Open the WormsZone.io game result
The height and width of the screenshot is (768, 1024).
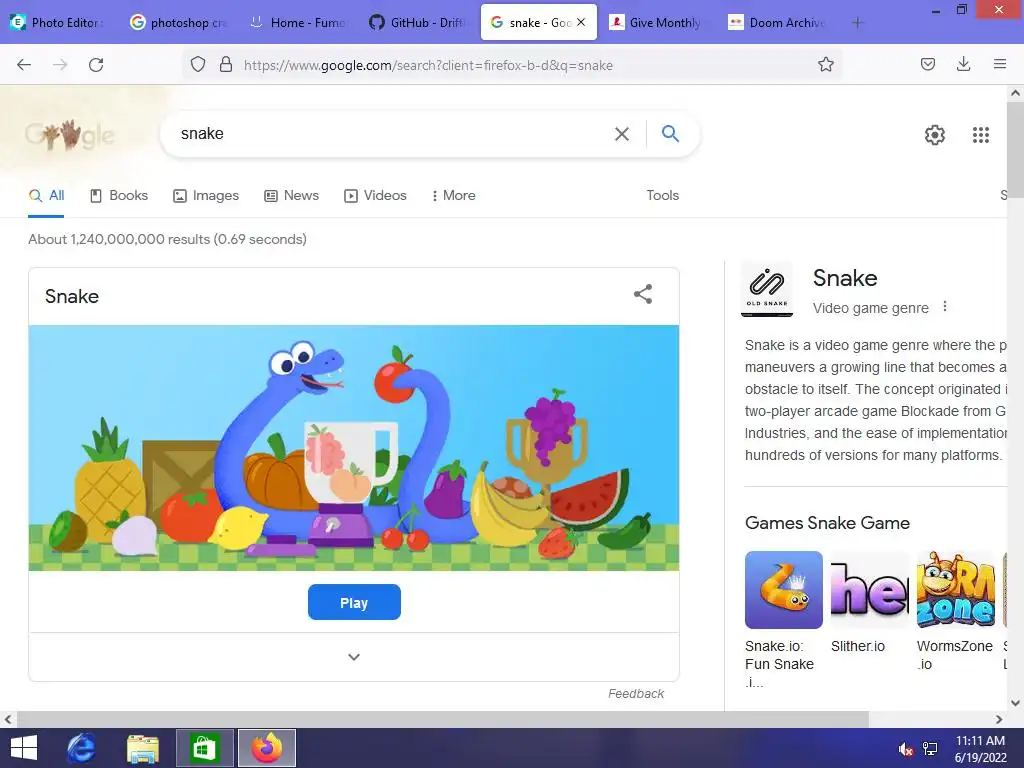(x=955, y=611)
